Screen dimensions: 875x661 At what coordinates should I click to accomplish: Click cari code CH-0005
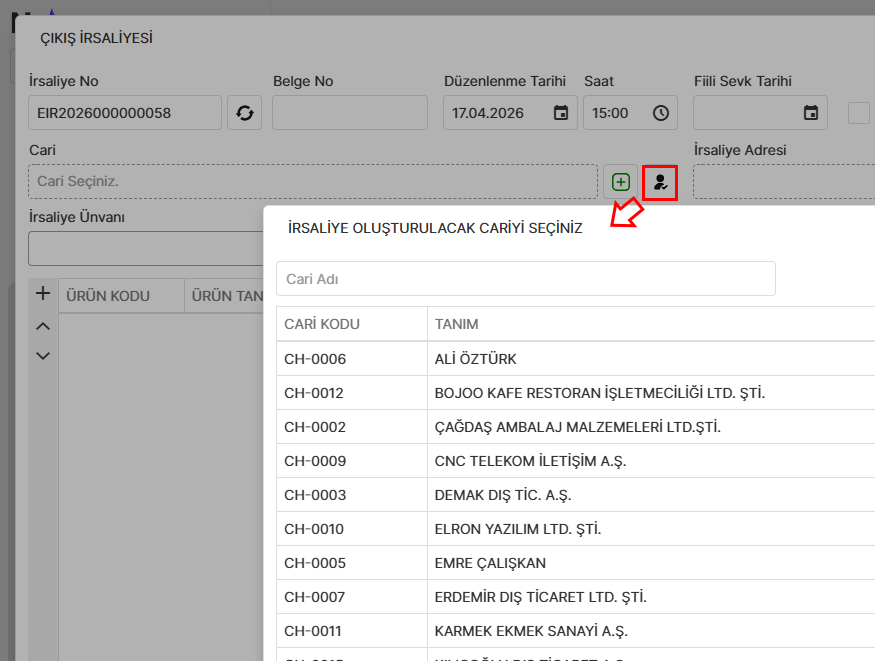pyautogui.click(x=315, y=563)
